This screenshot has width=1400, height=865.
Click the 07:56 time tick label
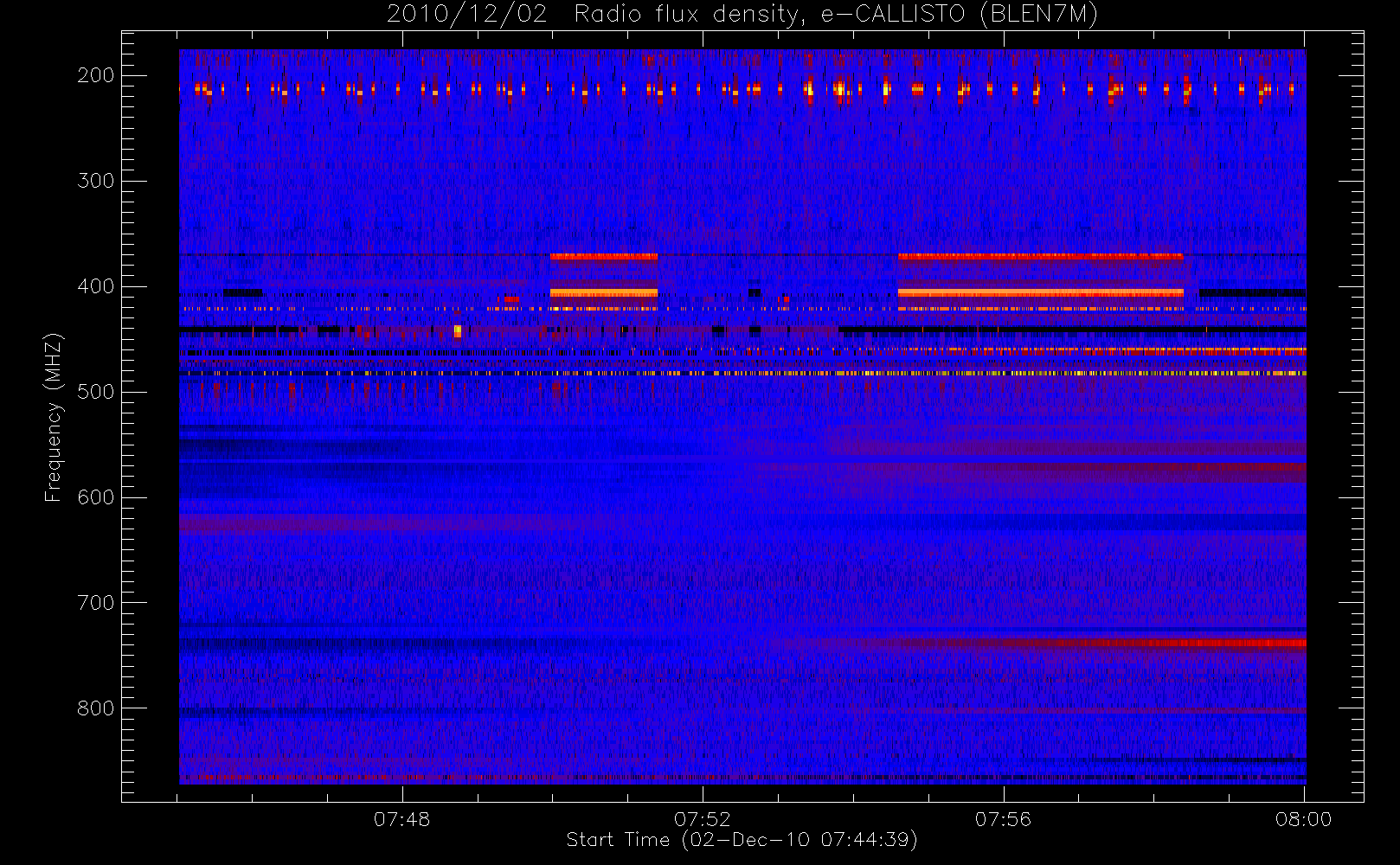pos(1003,819)
